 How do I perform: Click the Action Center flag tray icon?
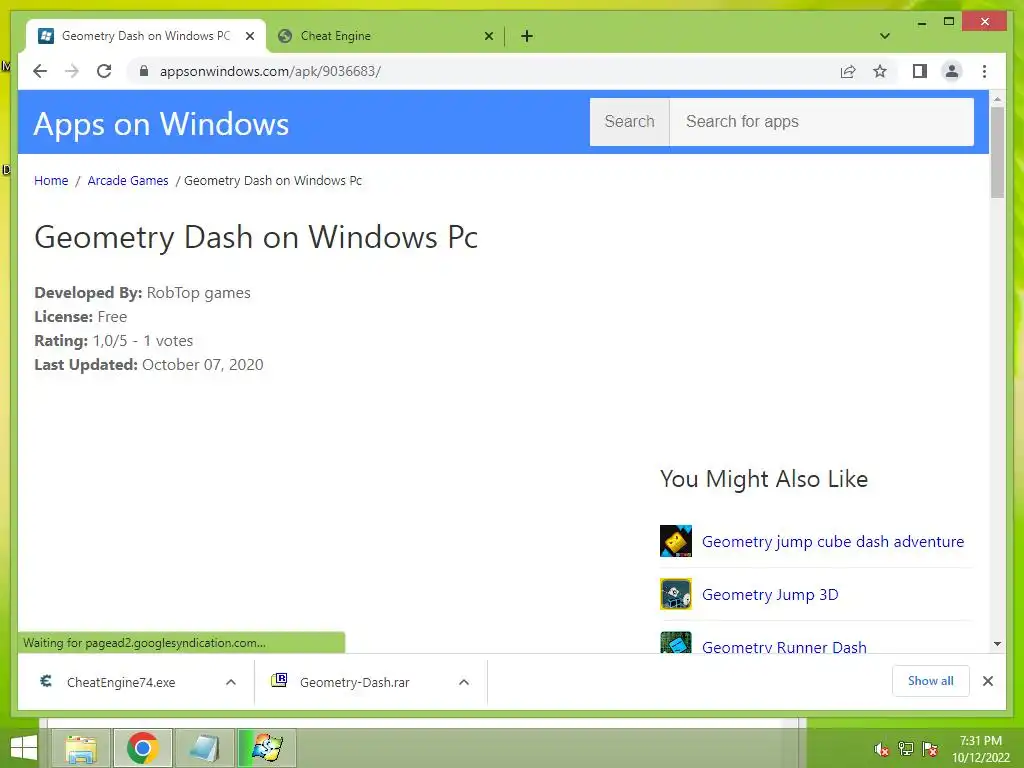pos(929,749)
